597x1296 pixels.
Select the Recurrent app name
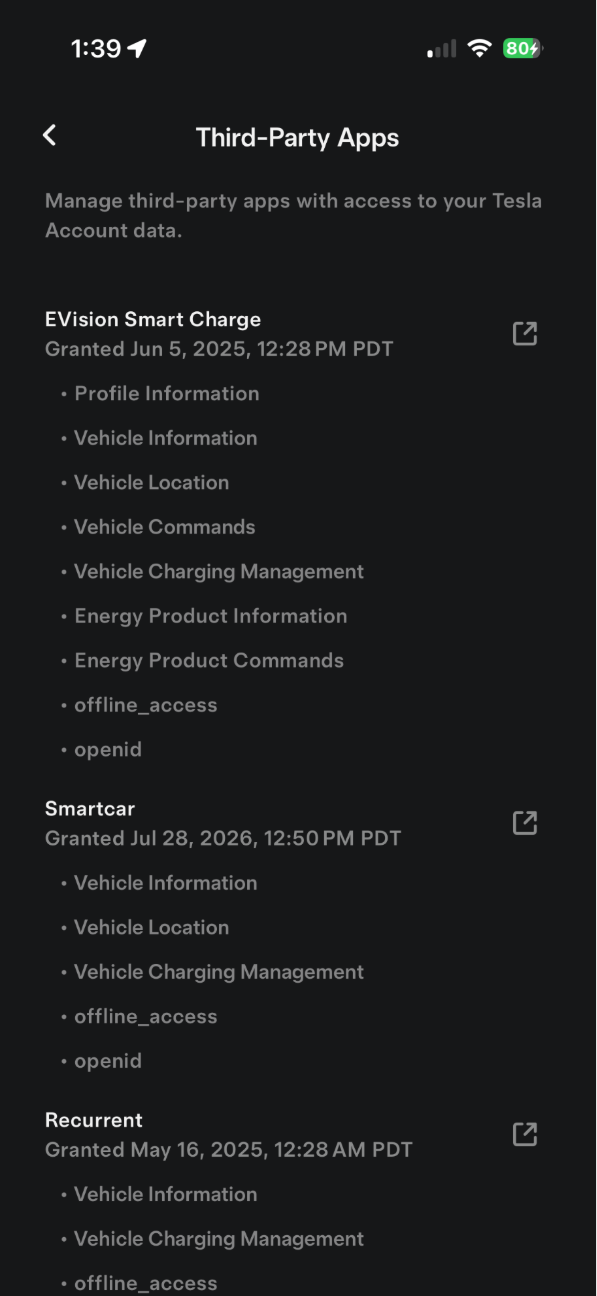94,1120
